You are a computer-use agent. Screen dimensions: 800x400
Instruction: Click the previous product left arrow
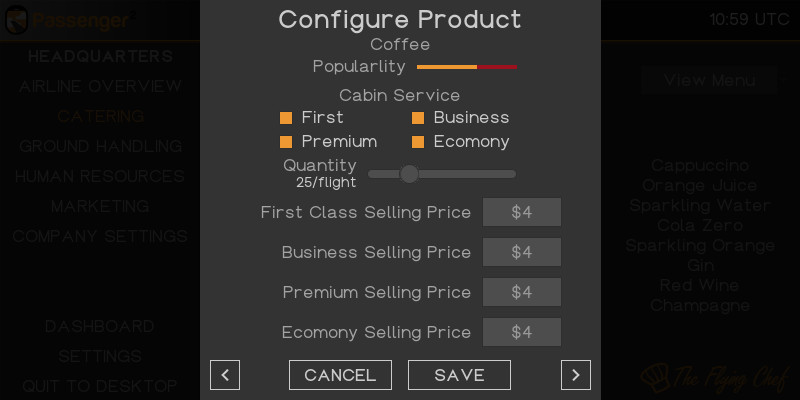click(225, 375)
